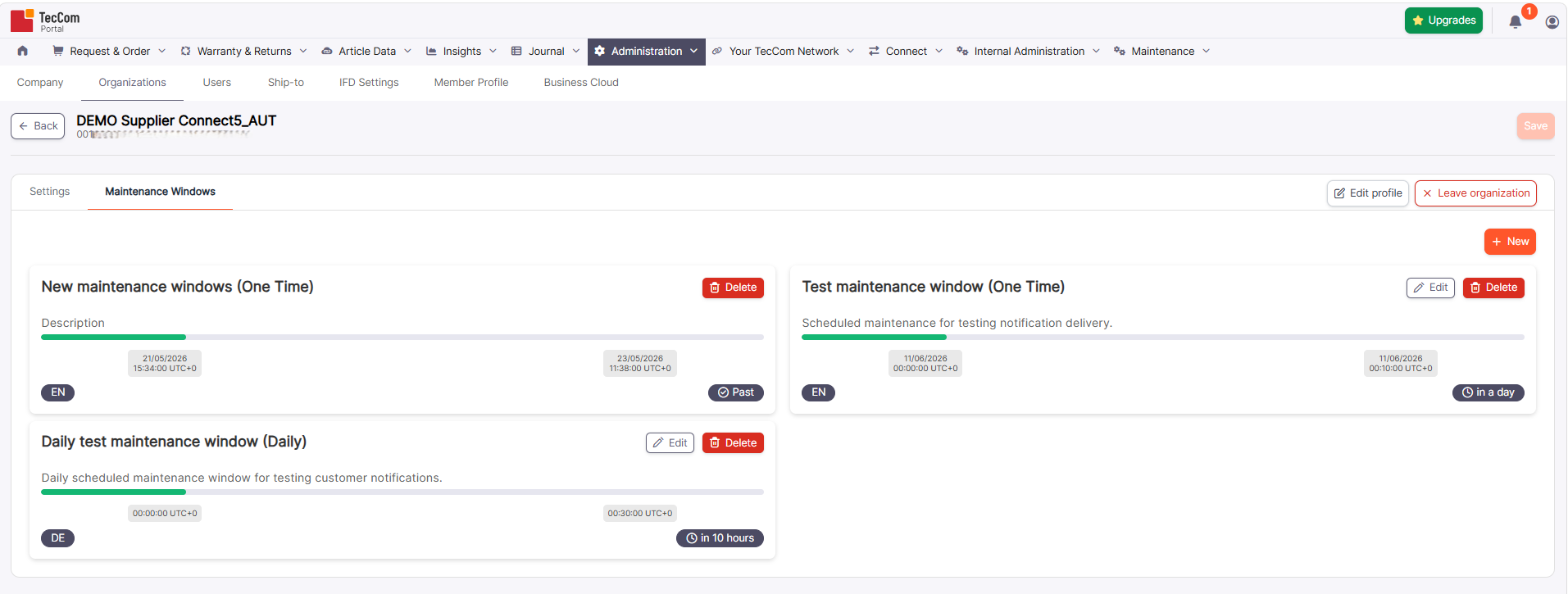
Task: Click the 21/05/2026 15:34:00 UTC+0 start label
Action: [165, 364]
